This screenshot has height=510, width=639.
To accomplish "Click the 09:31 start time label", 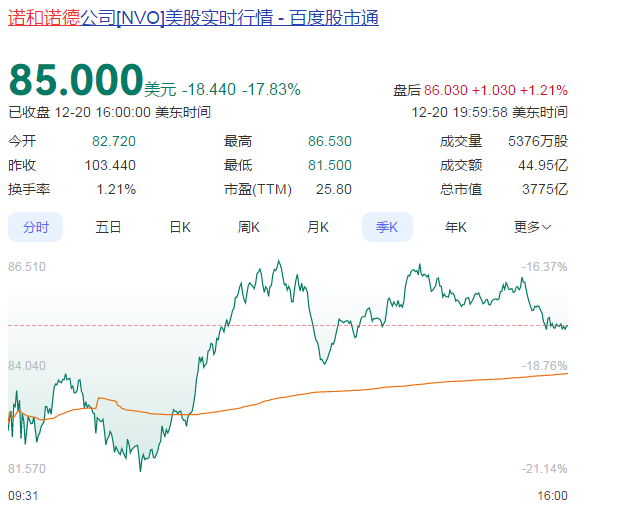I will pyautogui.click(x=23, y=495).
